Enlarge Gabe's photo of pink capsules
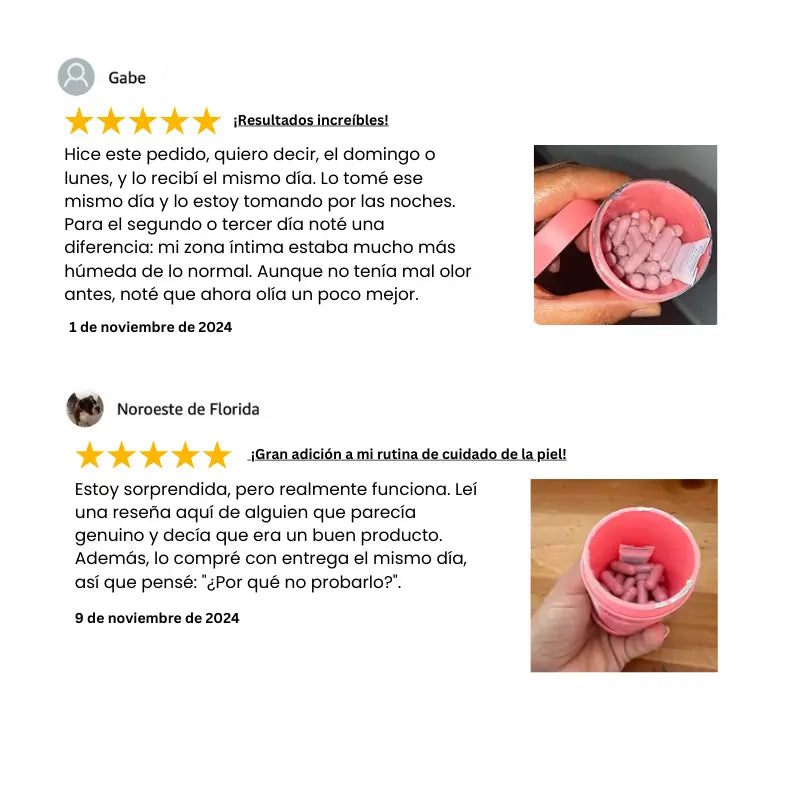The width and height of the screenshot is (810, 810). [626, 235]
